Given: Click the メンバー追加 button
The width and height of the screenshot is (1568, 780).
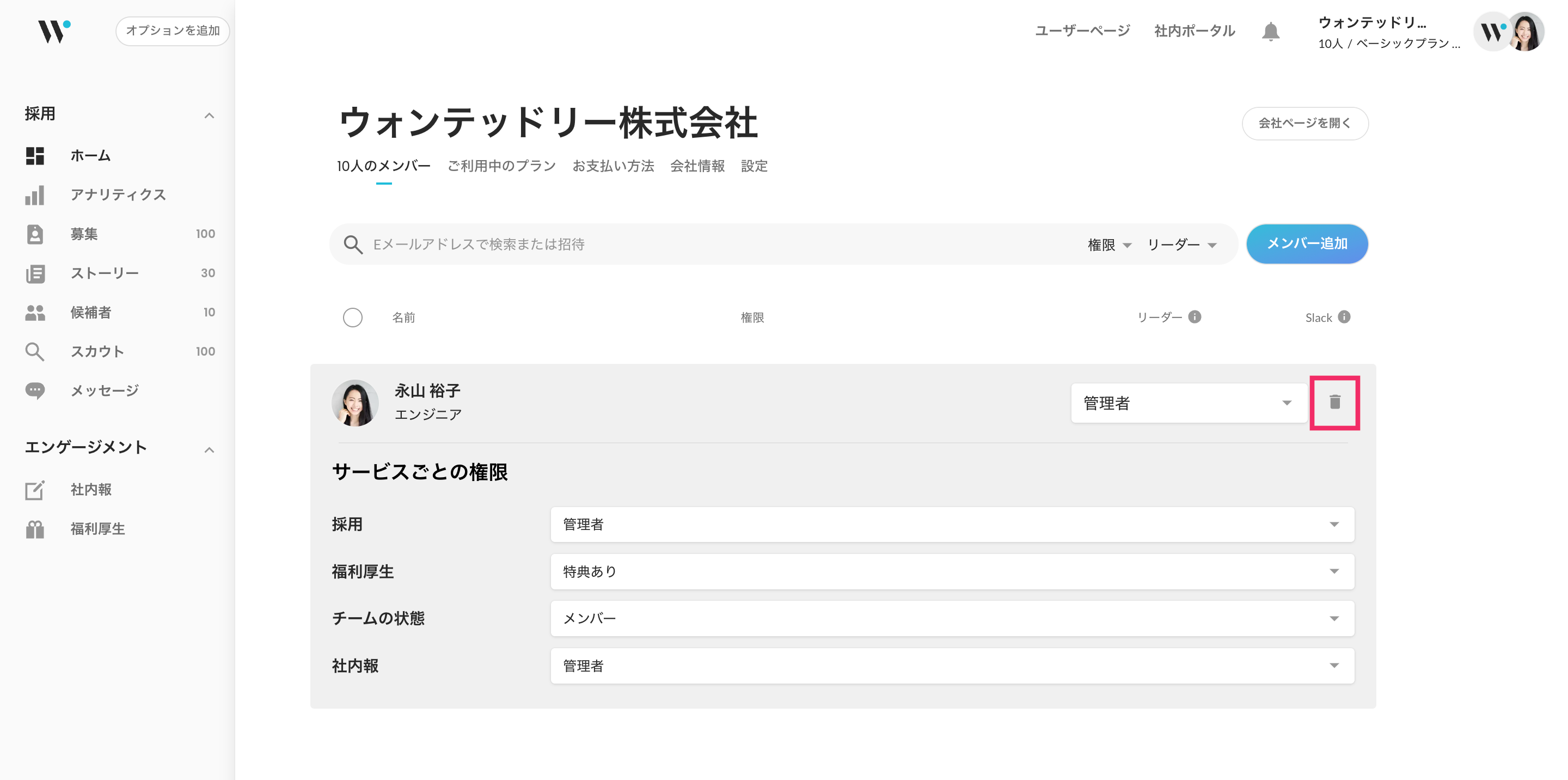Looking at the screenshot, I should point(1307,244).
